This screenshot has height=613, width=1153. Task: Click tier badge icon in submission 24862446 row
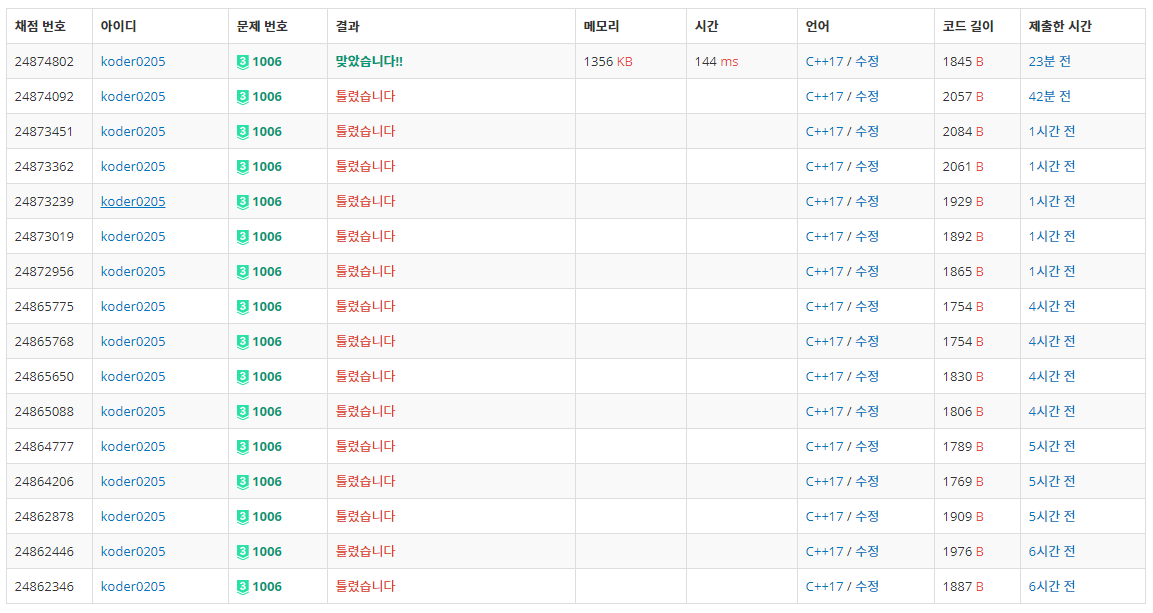(x=243, y=552)
